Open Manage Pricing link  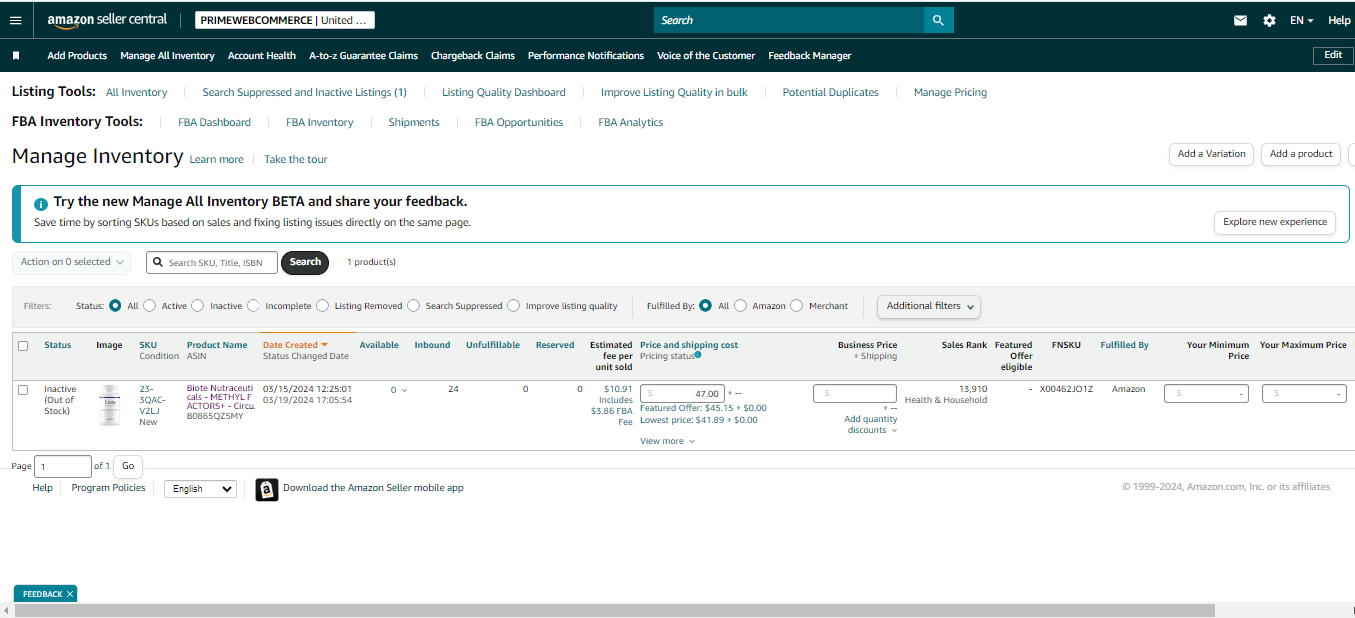click(x=950, y=92)
